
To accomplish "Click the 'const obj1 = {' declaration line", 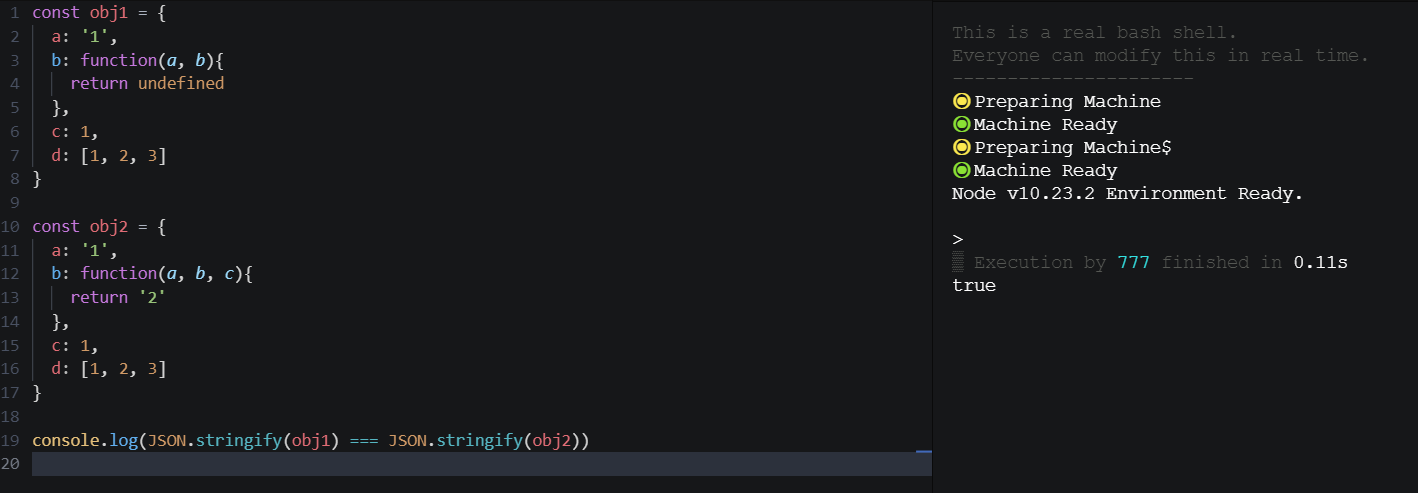I will click(x=99, y=12).
